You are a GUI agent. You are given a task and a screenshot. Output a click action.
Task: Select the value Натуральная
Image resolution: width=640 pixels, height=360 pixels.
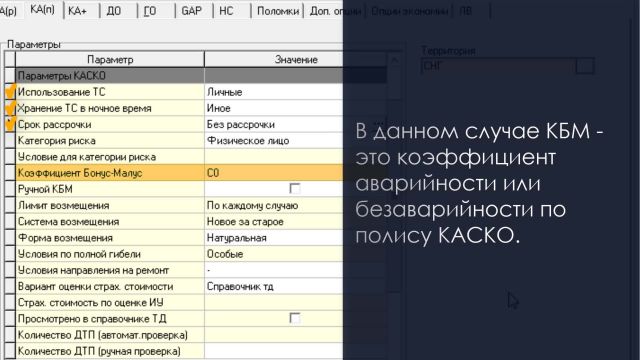(236, 238)
